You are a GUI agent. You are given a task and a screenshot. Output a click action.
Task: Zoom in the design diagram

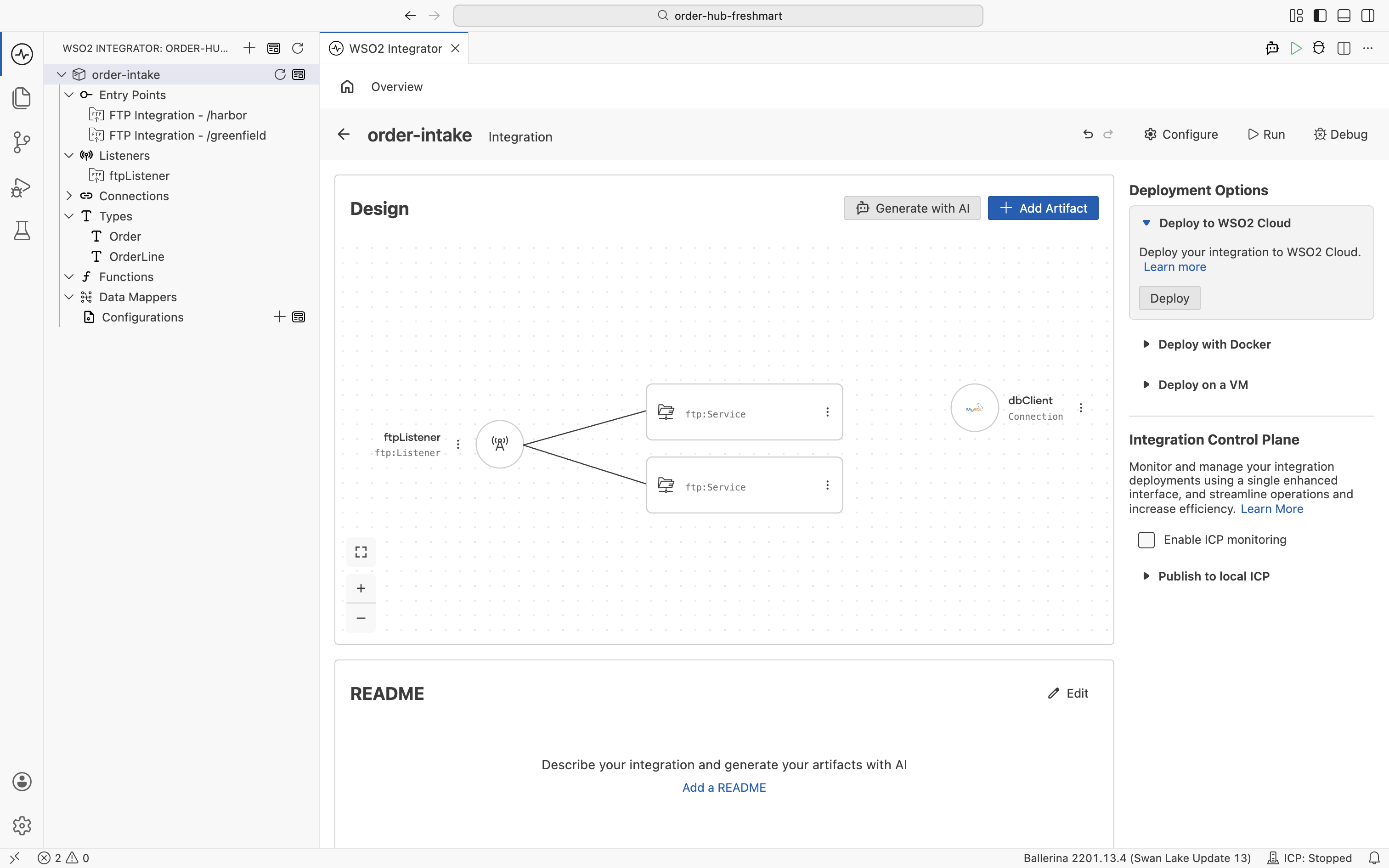(361, 588)
